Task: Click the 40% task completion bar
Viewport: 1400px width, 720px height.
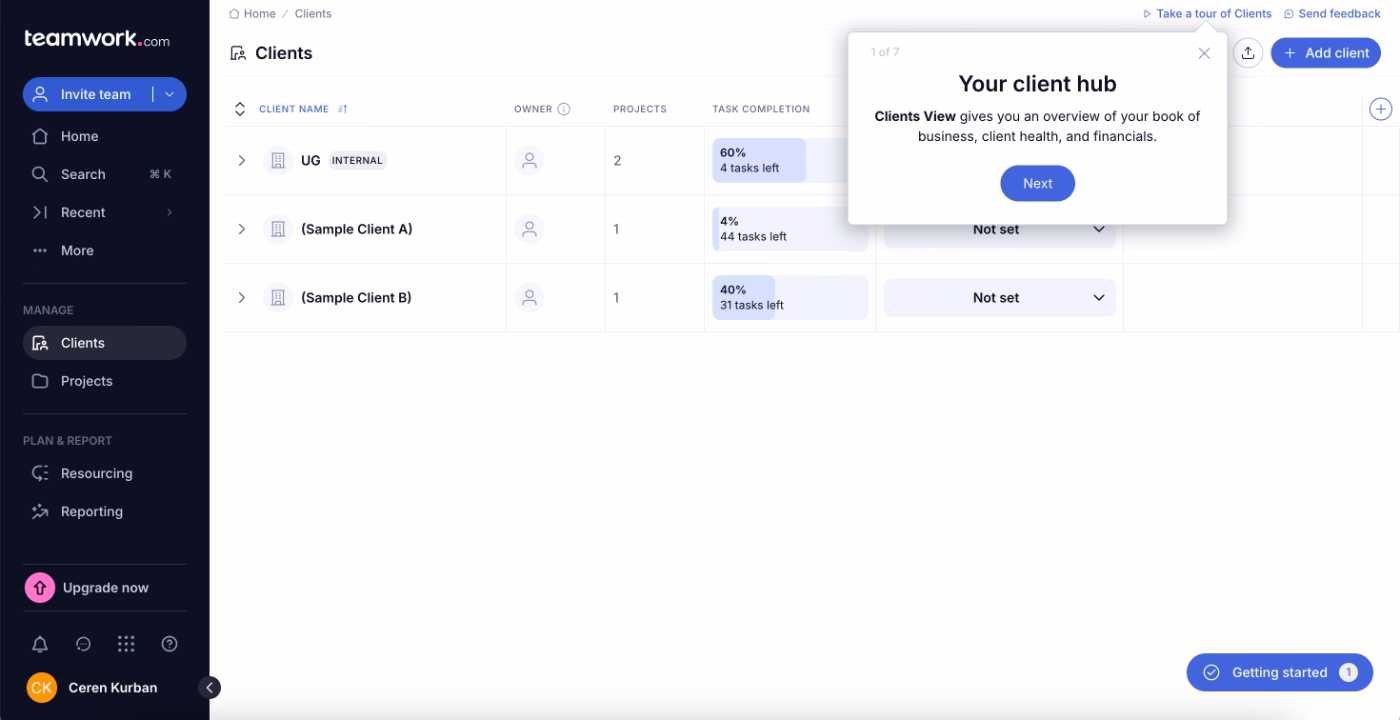Action: 790,298
